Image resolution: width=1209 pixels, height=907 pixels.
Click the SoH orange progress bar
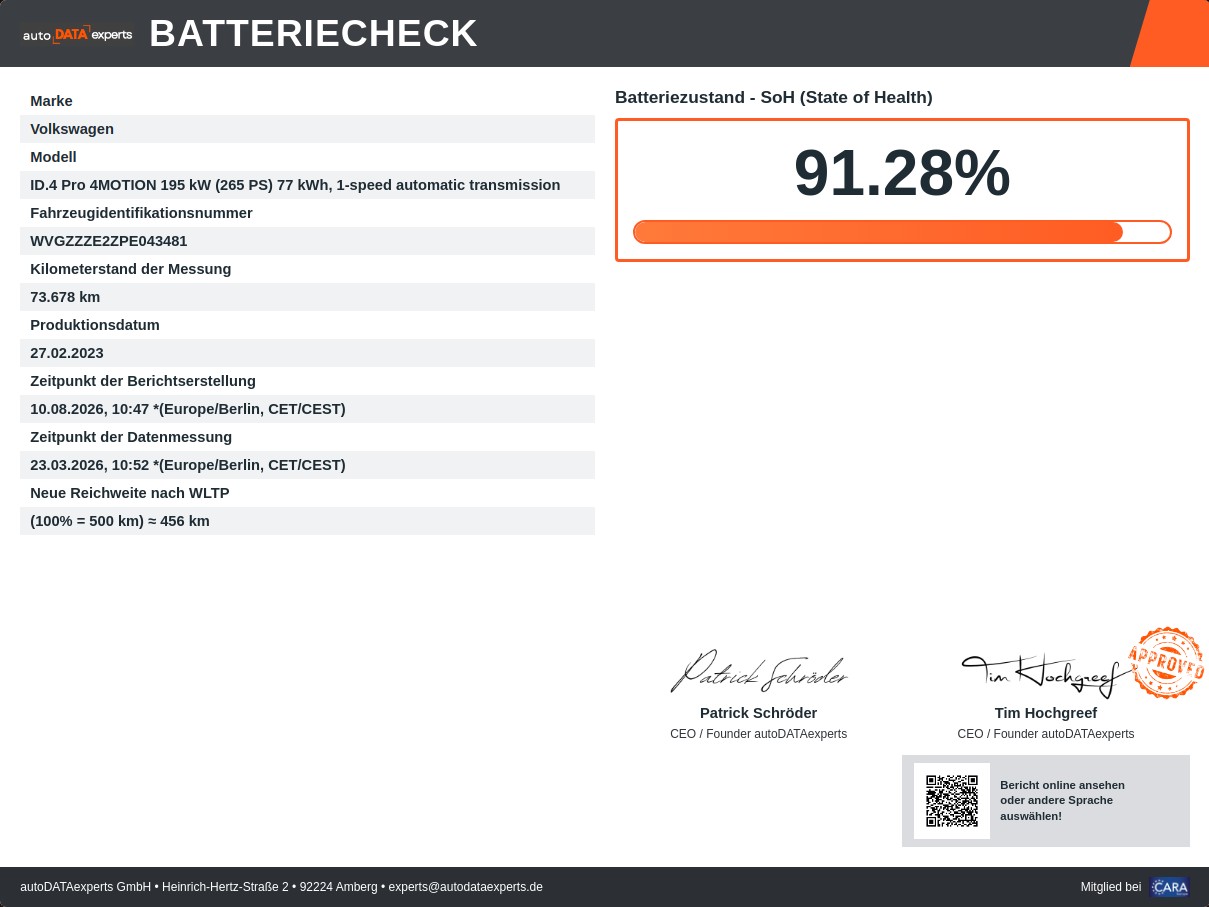coord(902,232)
